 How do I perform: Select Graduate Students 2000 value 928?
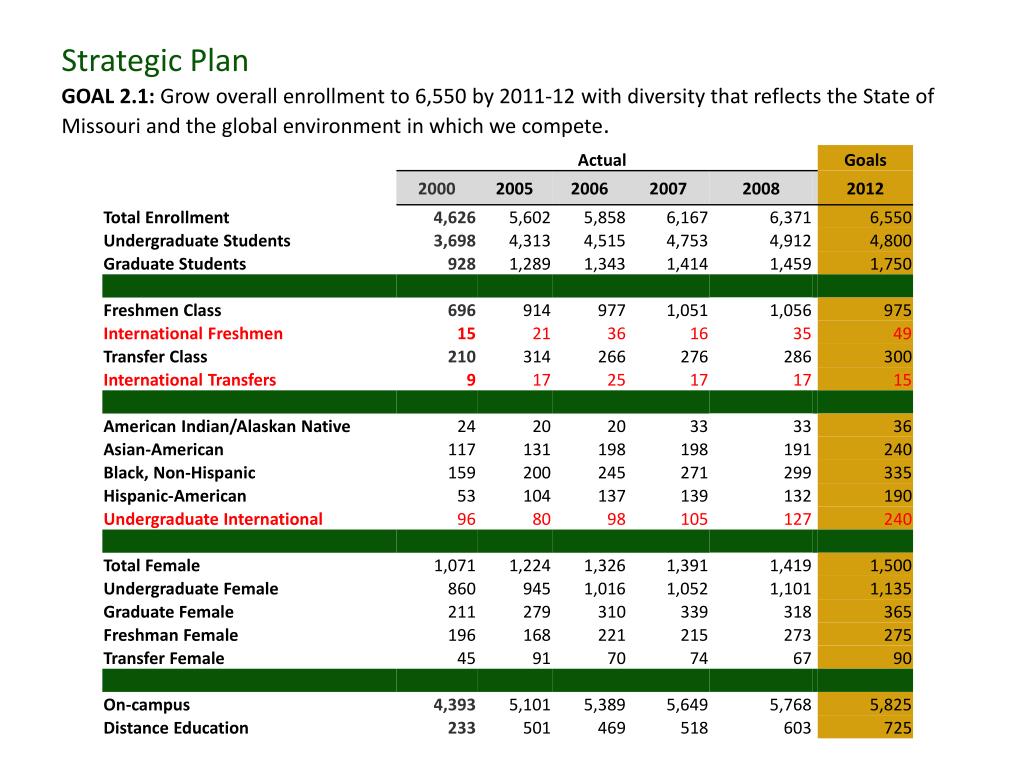pos(462,264)
